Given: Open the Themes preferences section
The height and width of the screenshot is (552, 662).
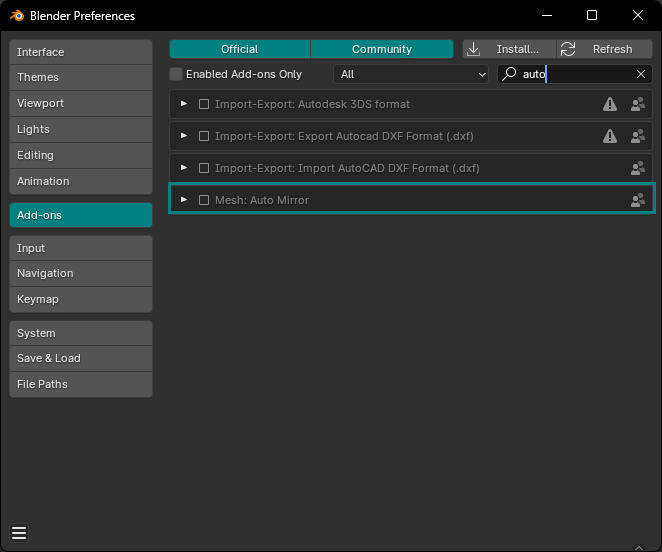Looking at the screenshot, I should 81,77.
